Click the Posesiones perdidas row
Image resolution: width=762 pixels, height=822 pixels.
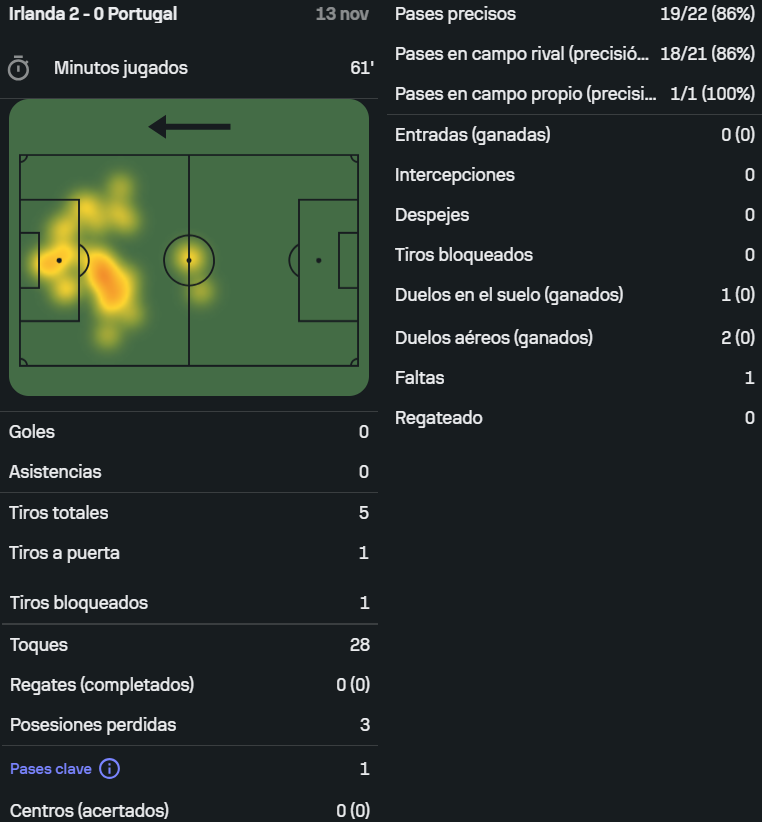pos(189,725)
